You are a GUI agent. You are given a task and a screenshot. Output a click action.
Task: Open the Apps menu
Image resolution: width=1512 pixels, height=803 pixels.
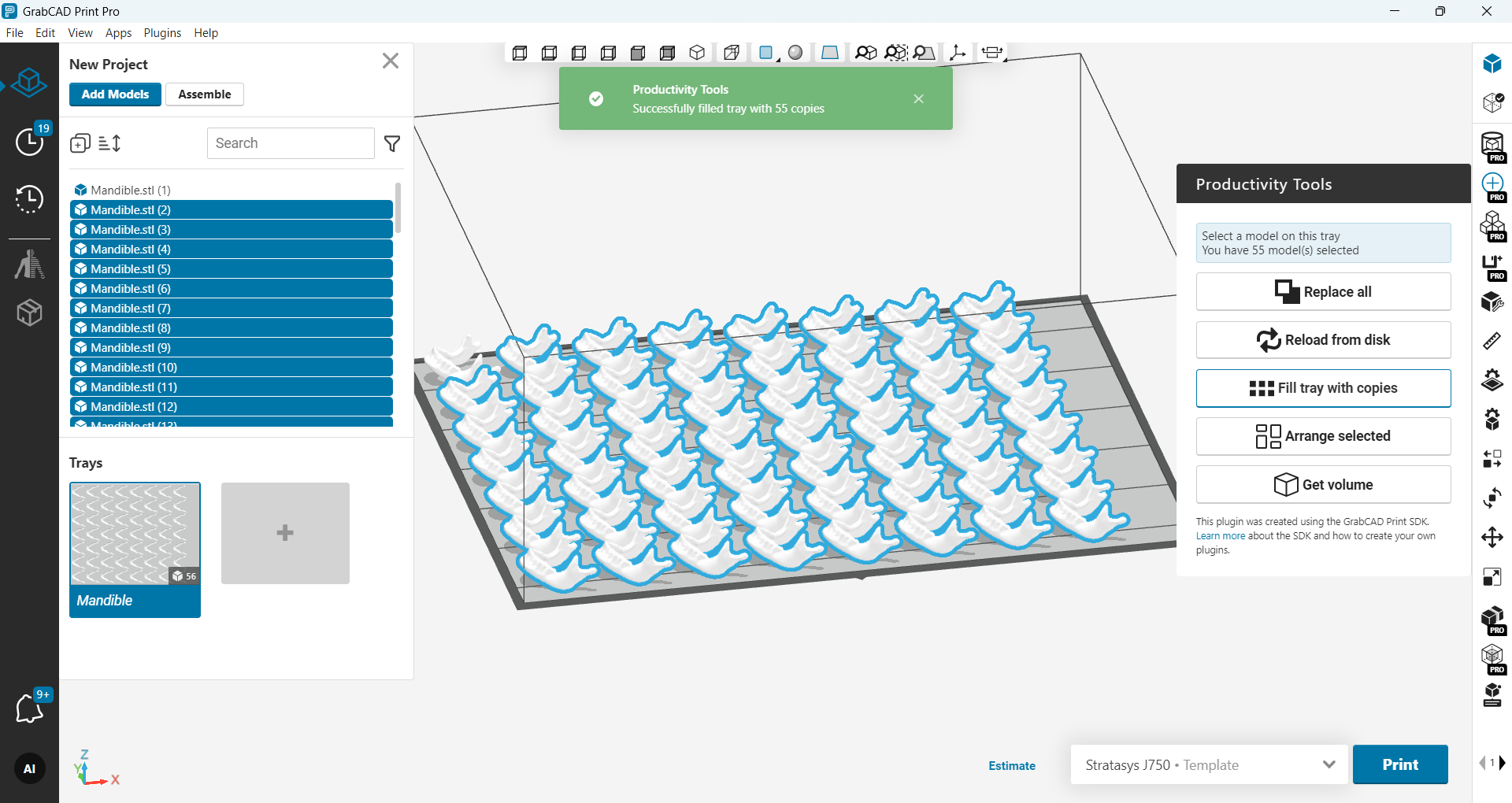click(x=118, y=33)
